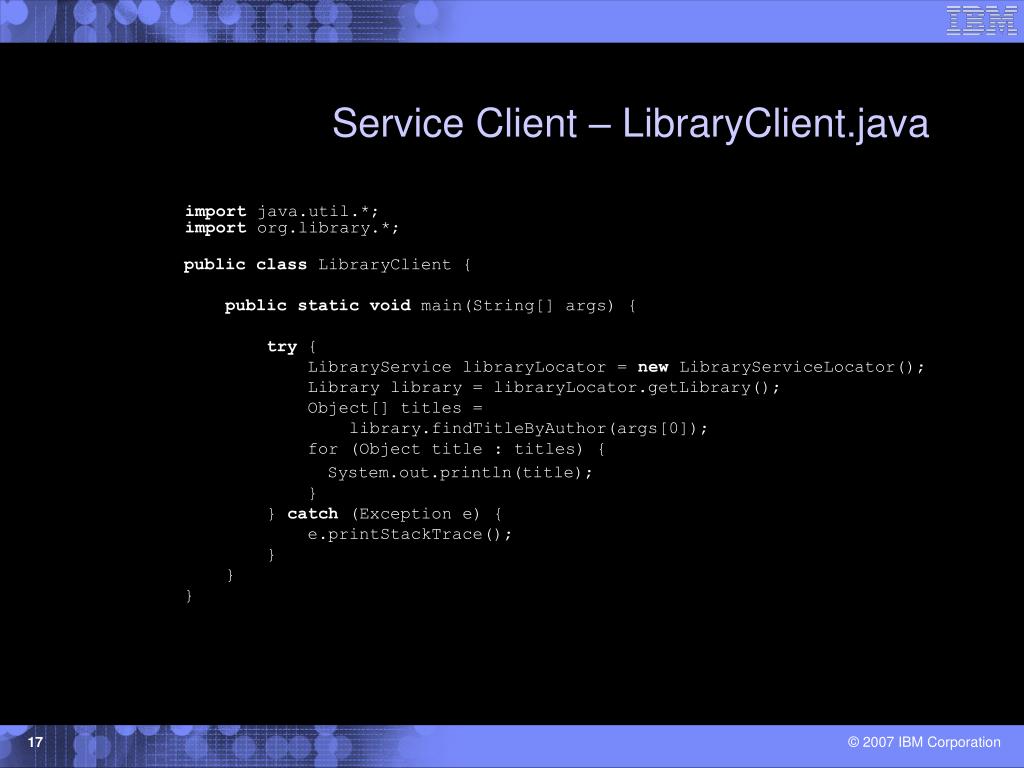Click the '© 2007 IBM Corporation' footer text
The width and height of the screenshot is (1024, 768).
click(x=923, y=742)
